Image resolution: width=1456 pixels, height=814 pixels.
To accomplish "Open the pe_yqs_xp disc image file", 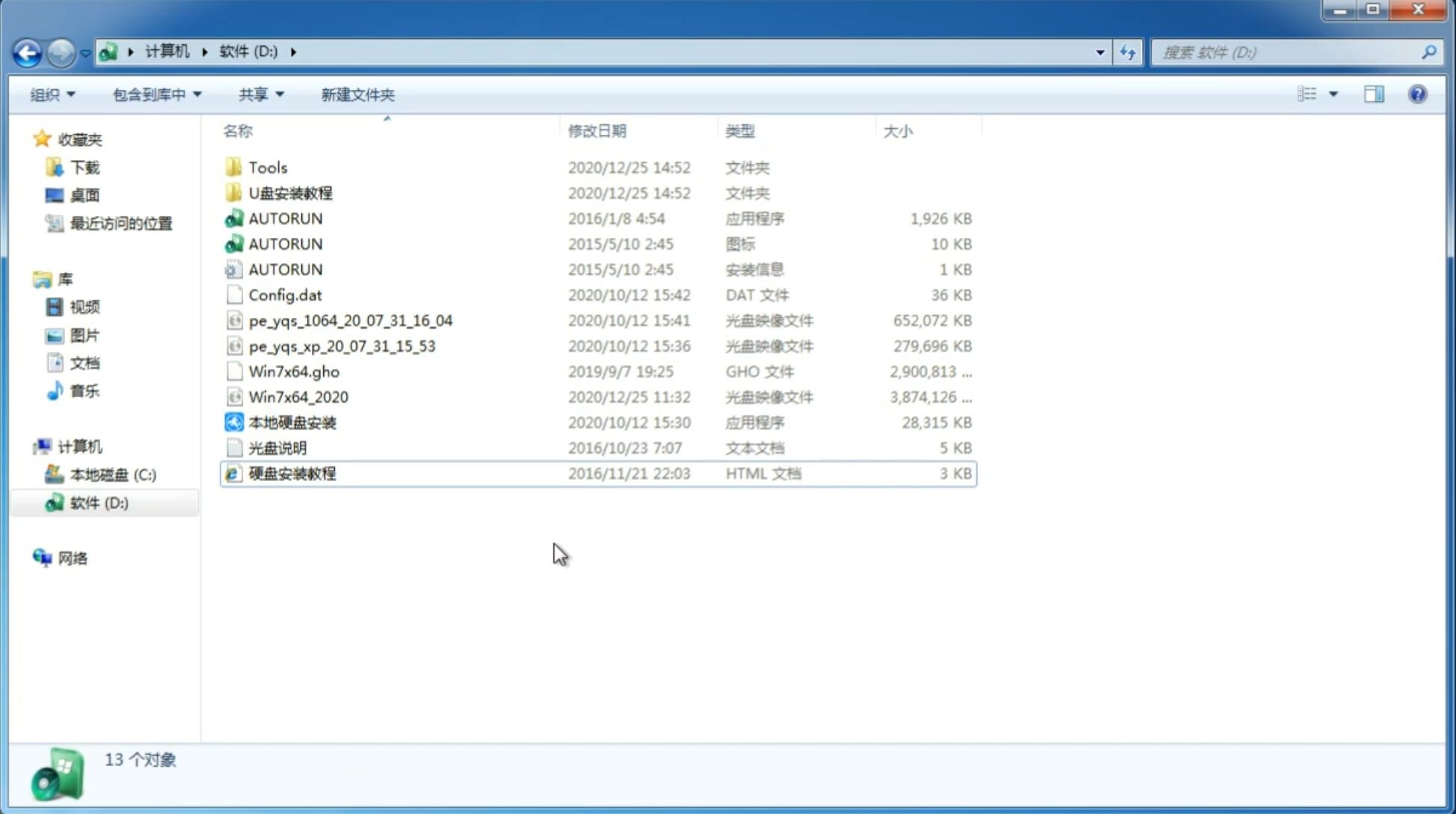I will [x=342, y=346].
